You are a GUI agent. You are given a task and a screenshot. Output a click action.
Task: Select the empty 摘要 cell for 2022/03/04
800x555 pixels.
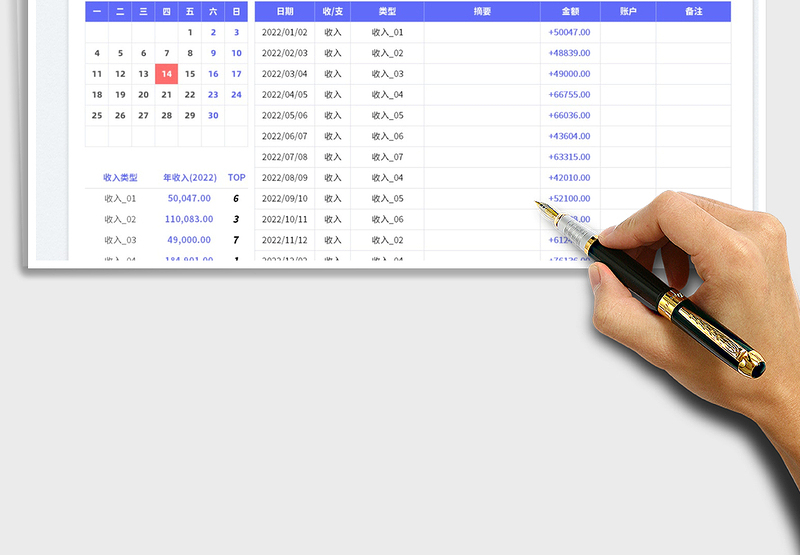pyautogui.click(x=482, y=74)
